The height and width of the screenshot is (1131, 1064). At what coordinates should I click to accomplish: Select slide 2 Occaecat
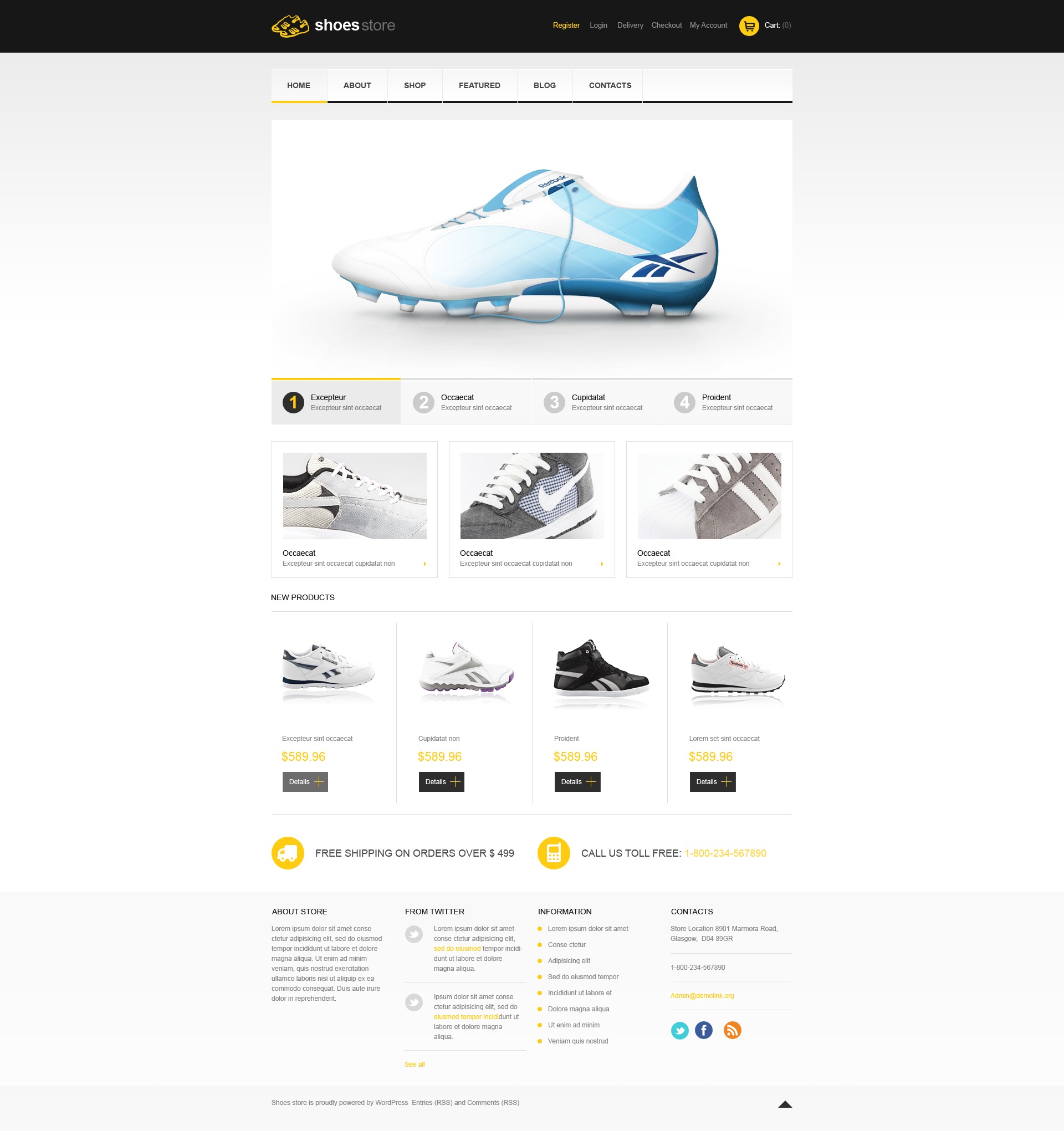[466, 402]
